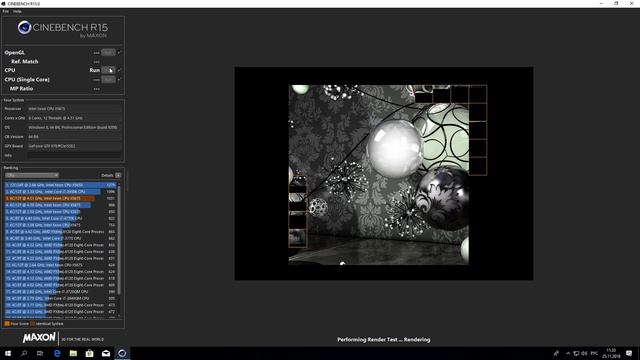This screenshot has width=640, height=360.
Task: Click the Run button for OpenGL
Action: coord(108,53)
